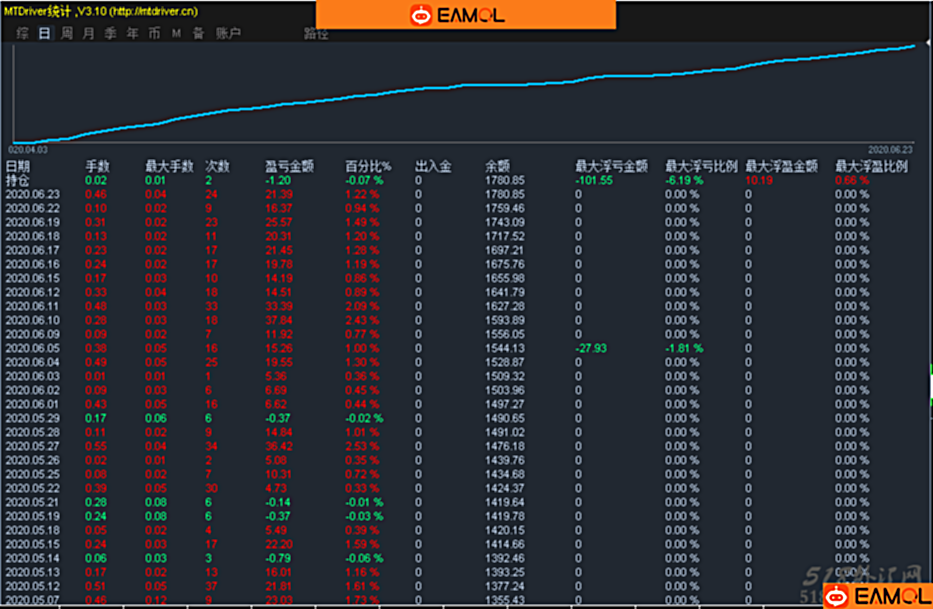Click the EAMOL robot logo in top banner
Screen dimensions: 933x609
[421, 15]
